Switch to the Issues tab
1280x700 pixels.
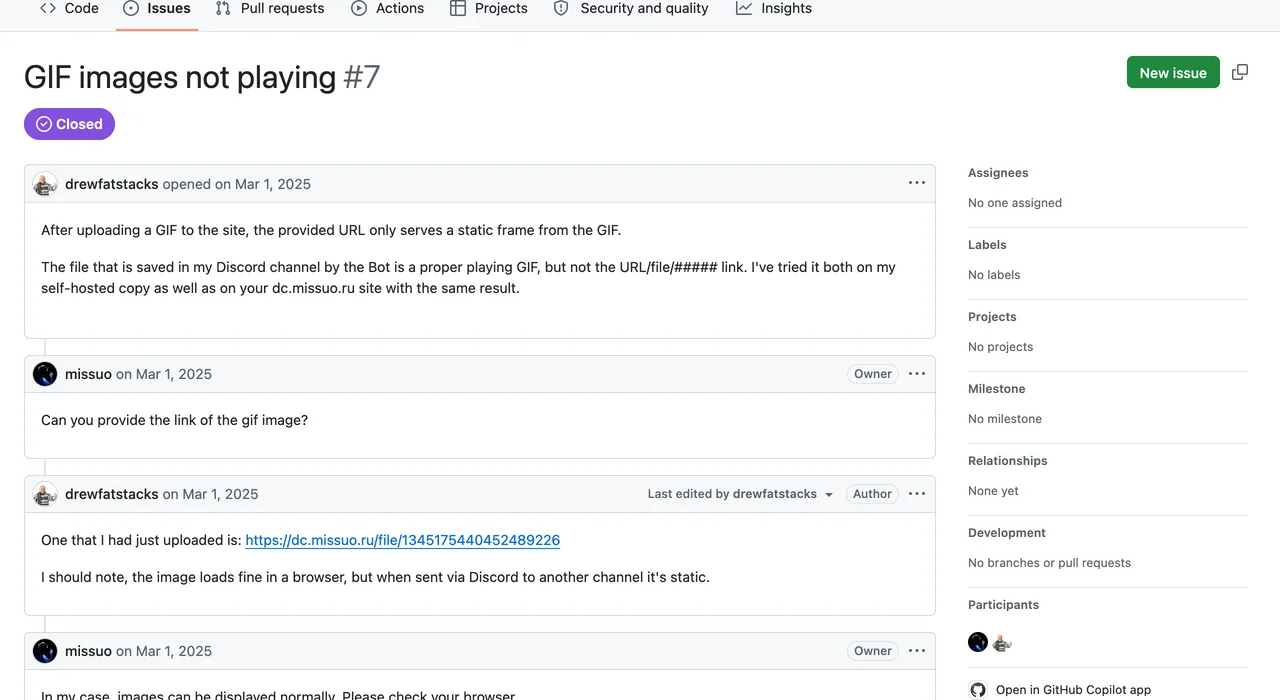point(156,8)
